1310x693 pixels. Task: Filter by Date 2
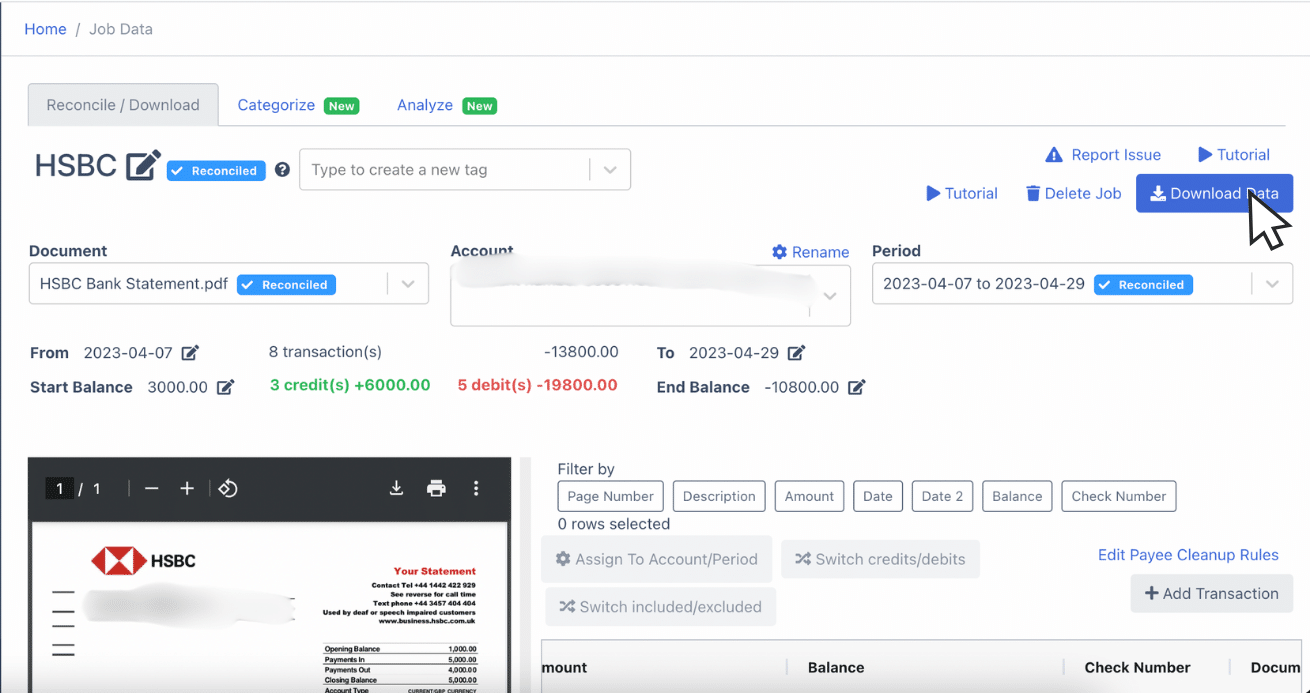pyautogui.click(x=942, y=496)
